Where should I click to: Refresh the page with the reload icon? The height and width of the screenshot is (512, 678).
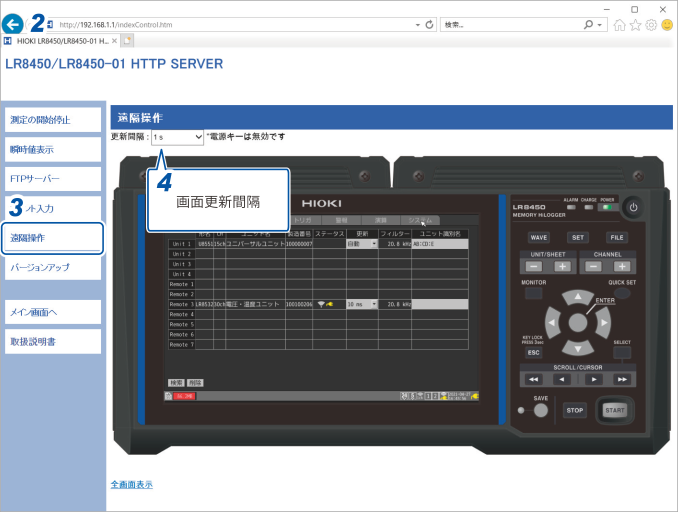(x=429, y=25)
